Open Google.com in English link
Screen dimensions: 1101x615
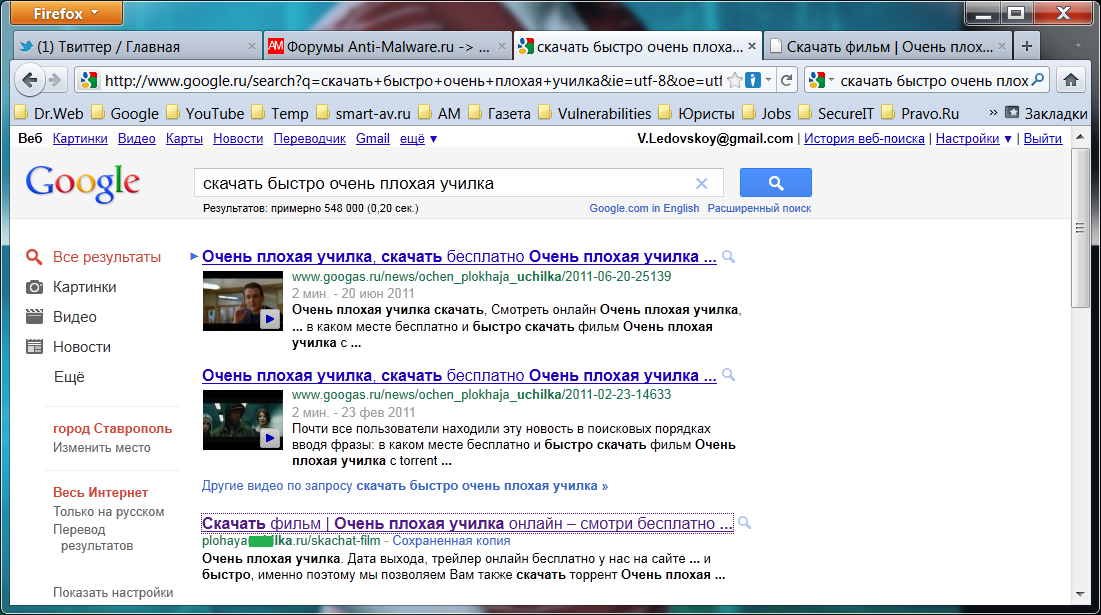coord(644,208)
